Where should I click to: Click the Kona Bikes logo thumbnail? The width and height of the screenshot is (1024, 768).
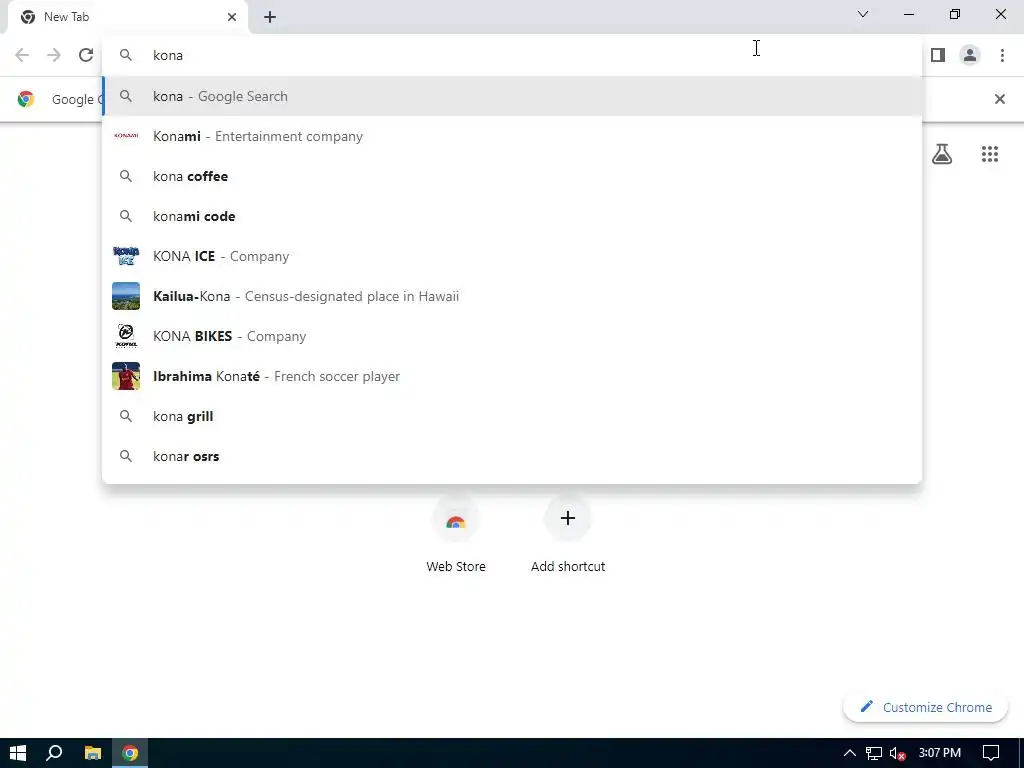(x=126, y=336)
